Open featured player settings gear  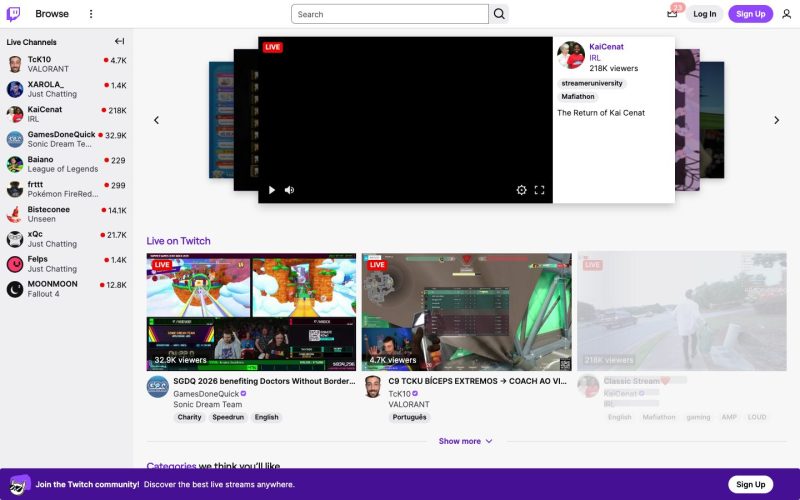tap(521, 190)
